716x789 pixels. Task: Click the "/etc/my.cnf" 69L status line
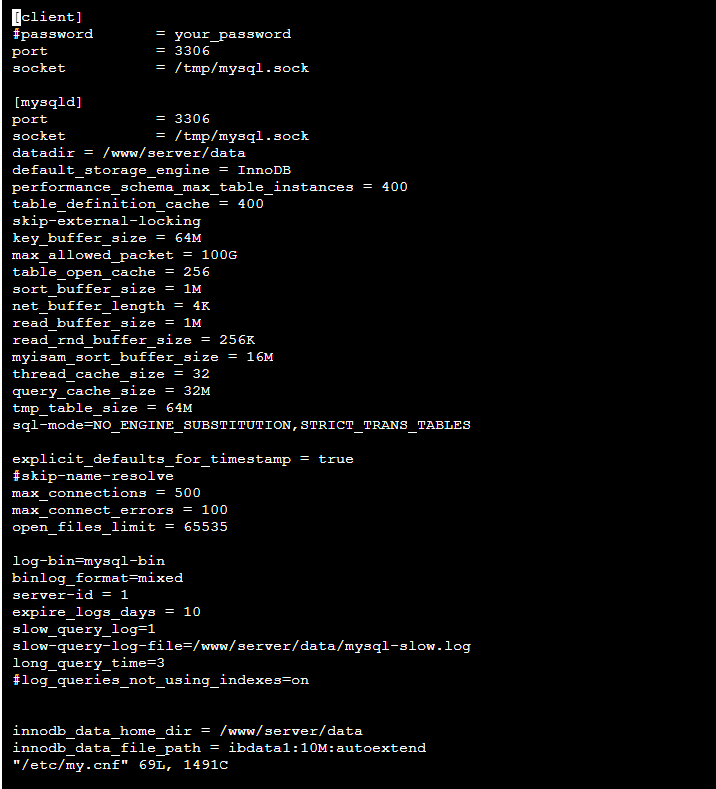(x=120, y=765)
